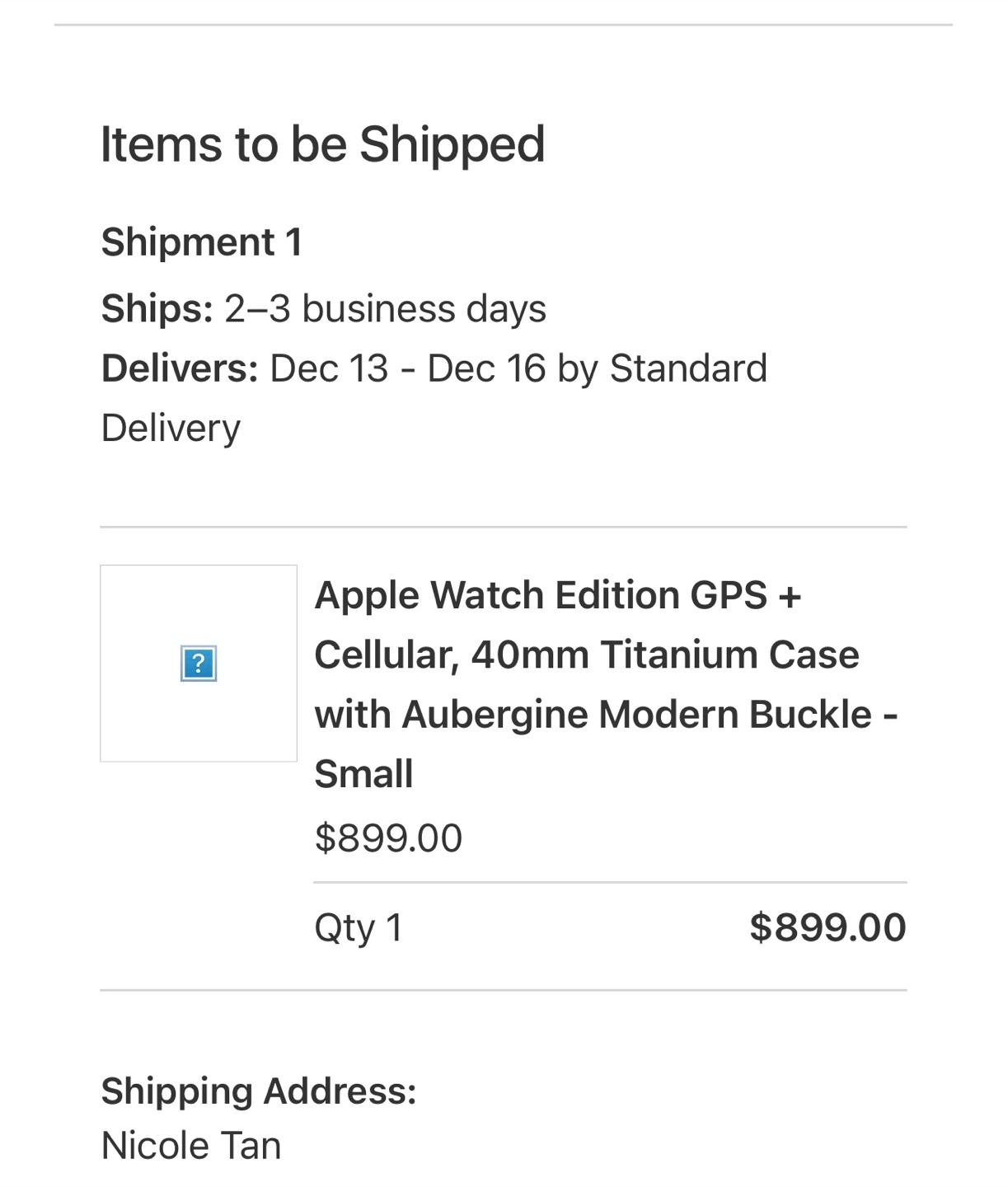Click the word Delivery on its own line
Viewport: 1008px width, 1187px height.
[171, 429]
